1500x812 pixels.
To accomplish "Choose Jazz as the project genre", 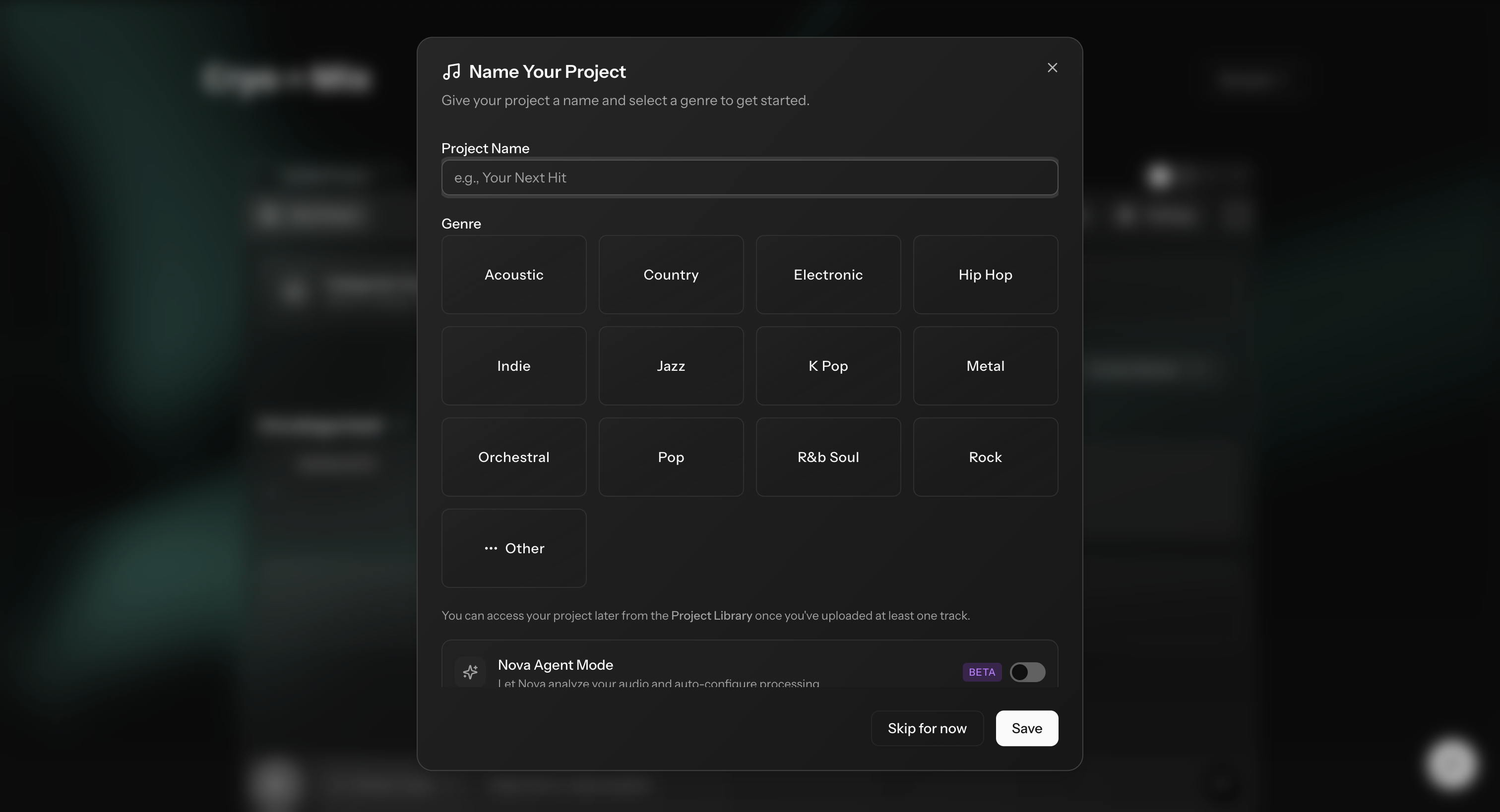I will [x=671, y=365].
